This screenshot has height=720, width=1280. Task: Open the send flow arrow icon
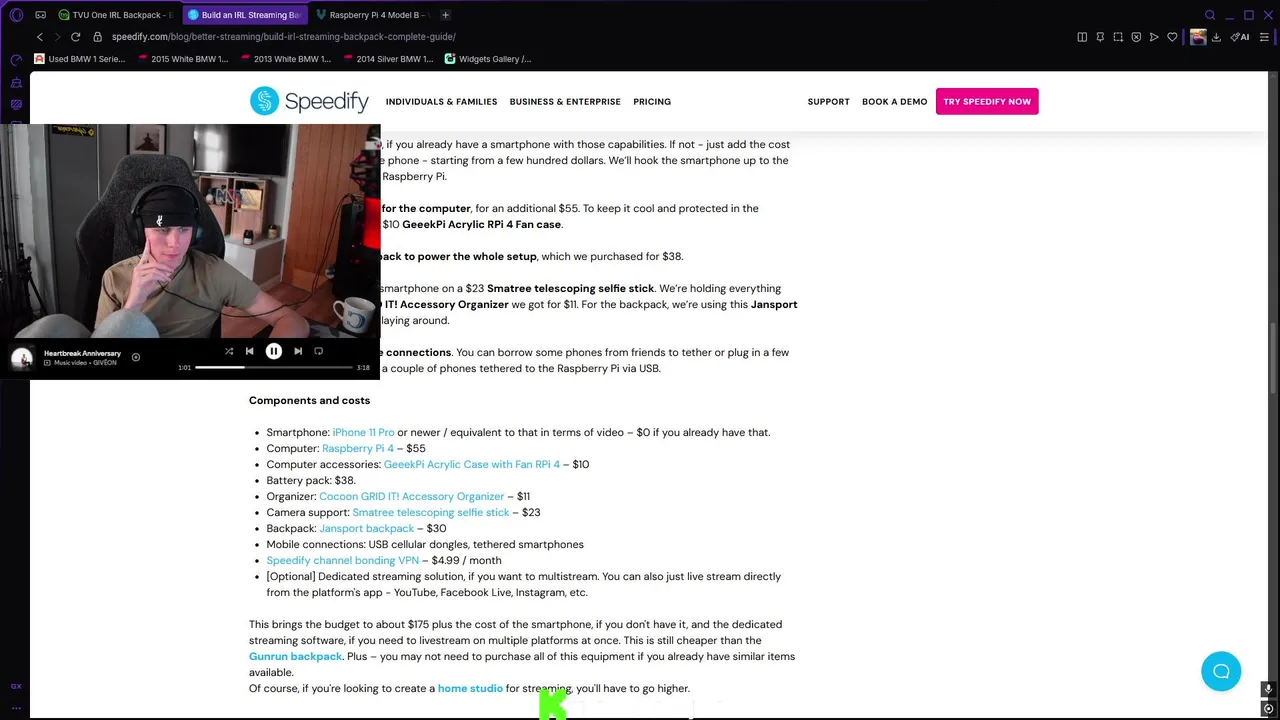[1154, 37]
